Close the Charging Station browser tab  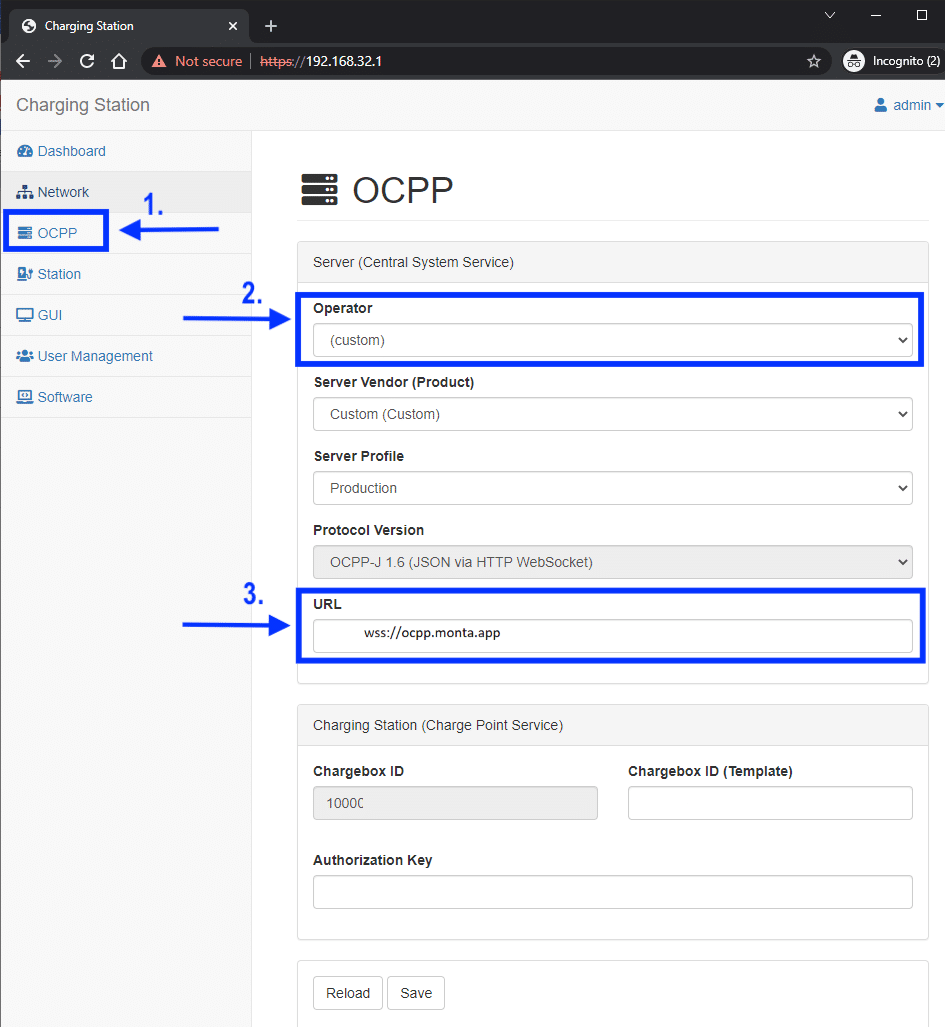pos(233,26)
